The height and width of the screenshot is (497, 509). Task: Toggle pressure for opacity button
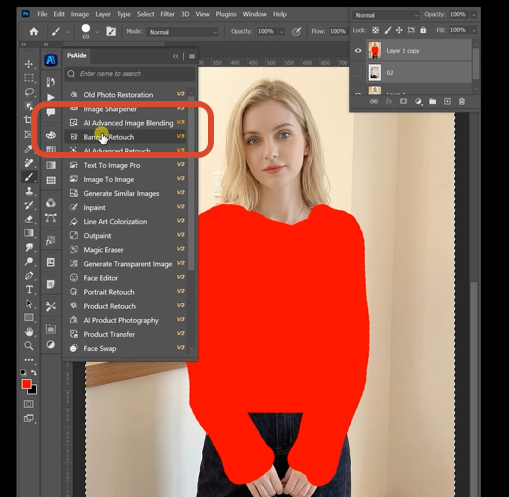click(x=296, y=32)
